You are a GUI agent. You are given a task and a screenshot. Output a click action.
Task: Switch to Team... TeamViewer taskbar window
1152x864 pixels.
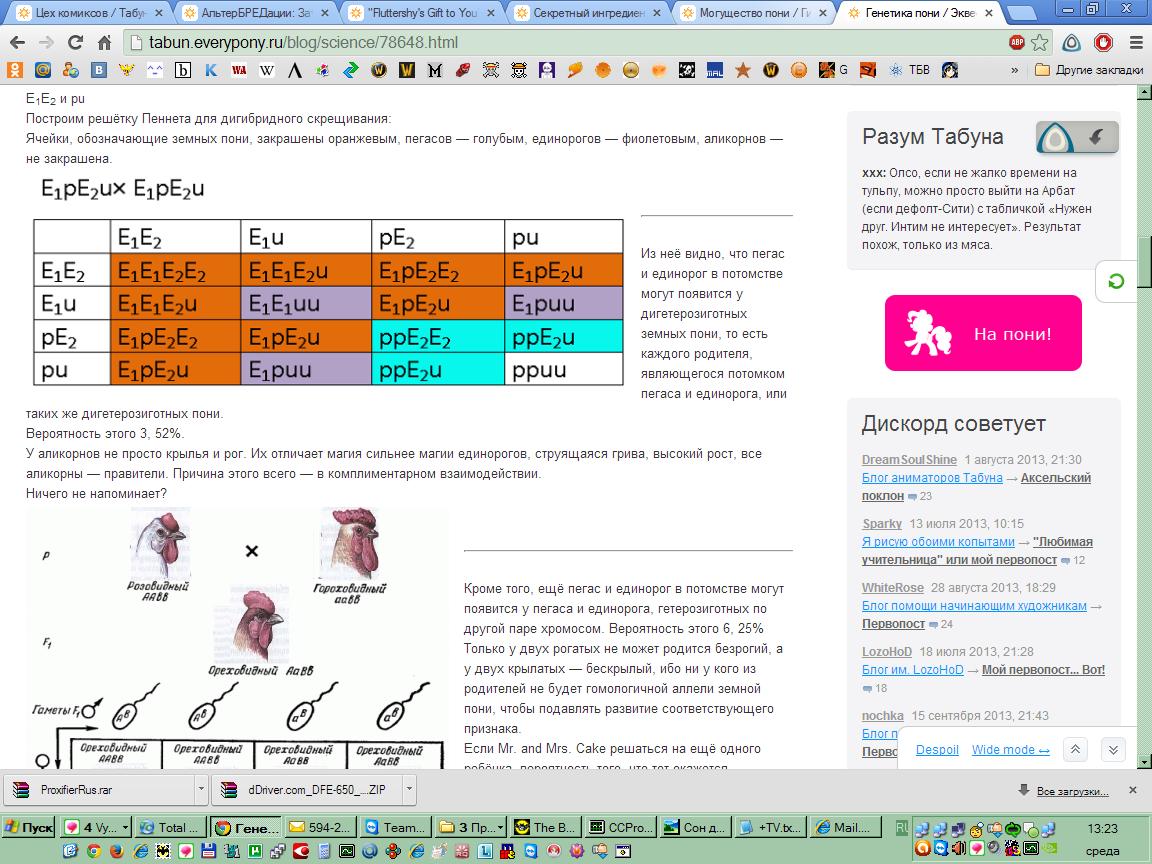point(396,827)
